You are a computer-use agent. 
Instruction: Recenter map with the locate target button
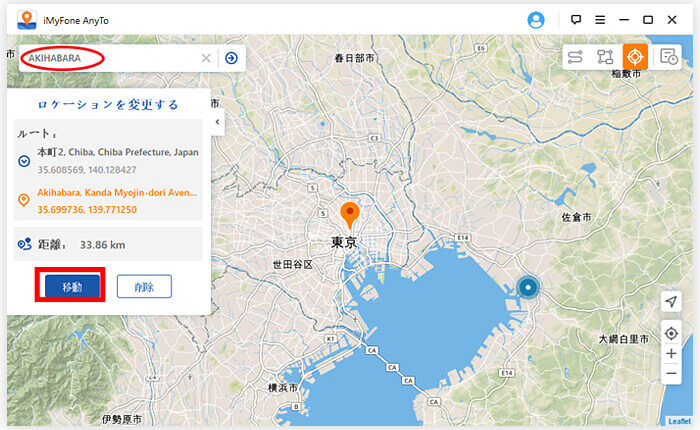(671, 333)
